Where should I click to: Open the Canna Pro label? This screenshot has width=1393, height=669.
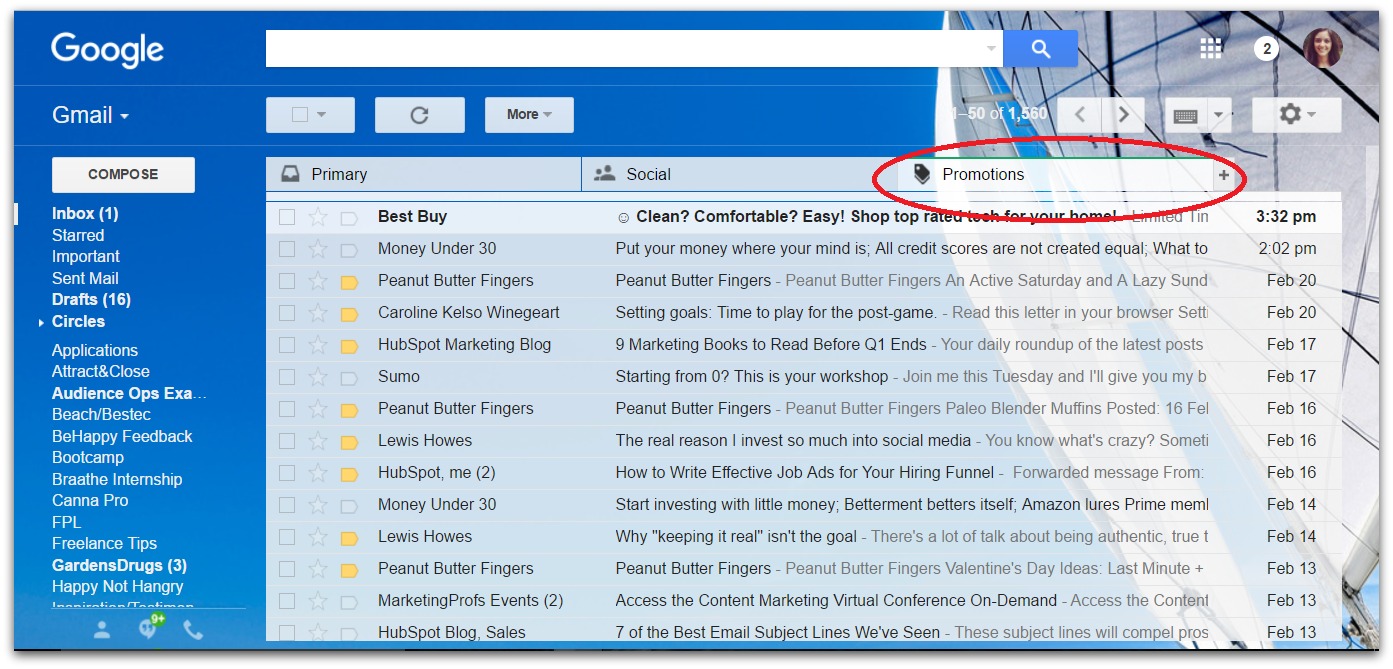[x=90, y=501]
